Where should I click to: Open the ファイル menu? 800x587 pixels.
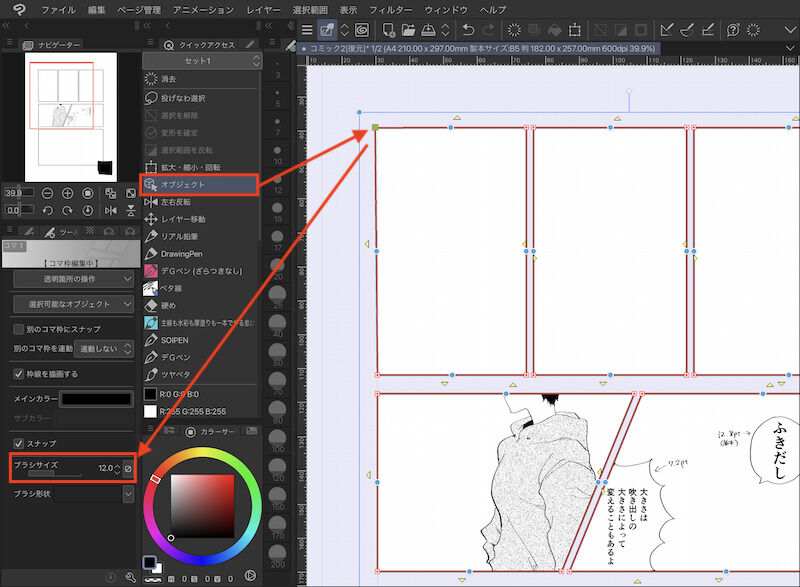(58, 9)
